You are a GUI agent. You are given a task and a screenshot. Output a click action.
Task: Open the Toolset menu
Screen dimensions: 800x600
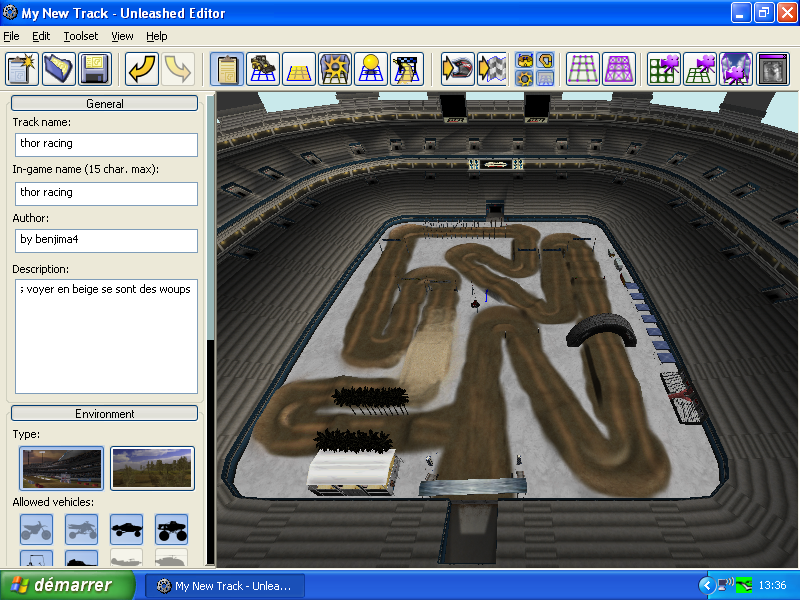pos(81,36)
